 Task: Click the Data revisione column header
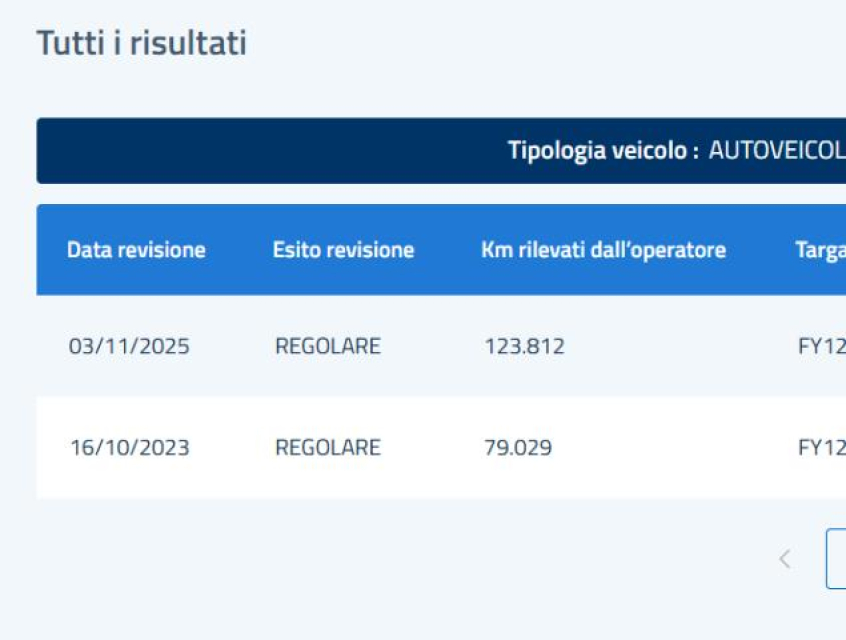[x=136, y=250]
